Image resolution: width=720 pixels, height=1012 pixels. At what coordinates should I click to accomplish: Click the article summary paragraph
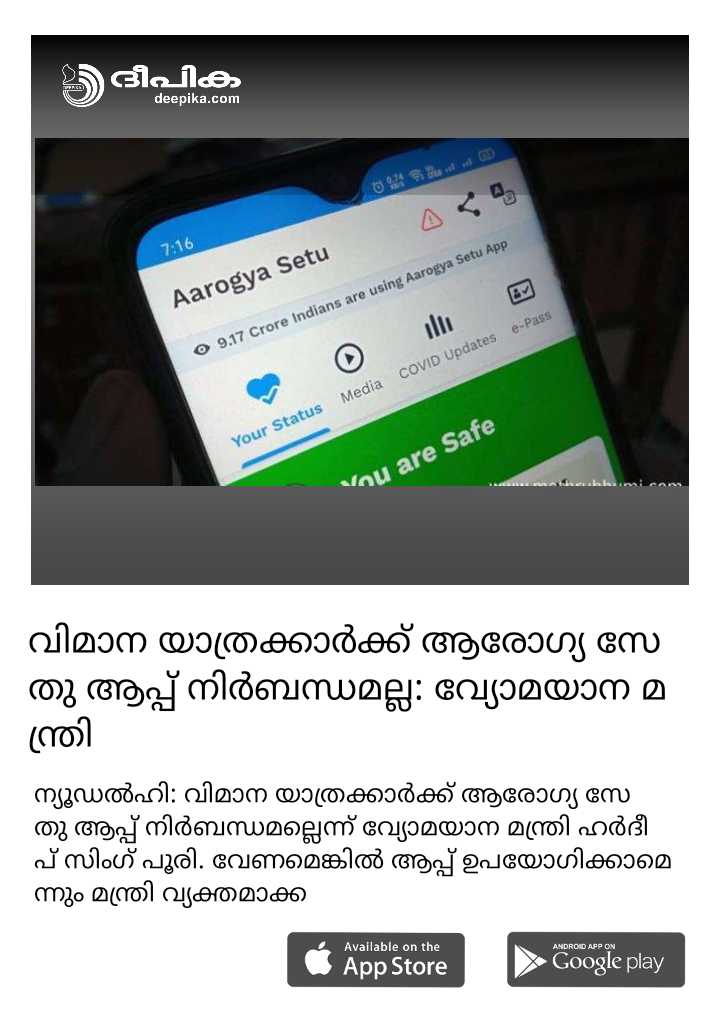point(353,844)
